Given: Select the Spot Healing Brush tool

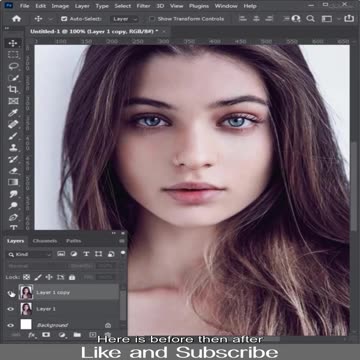Looking at the screenshot, I should pos(13,124).
